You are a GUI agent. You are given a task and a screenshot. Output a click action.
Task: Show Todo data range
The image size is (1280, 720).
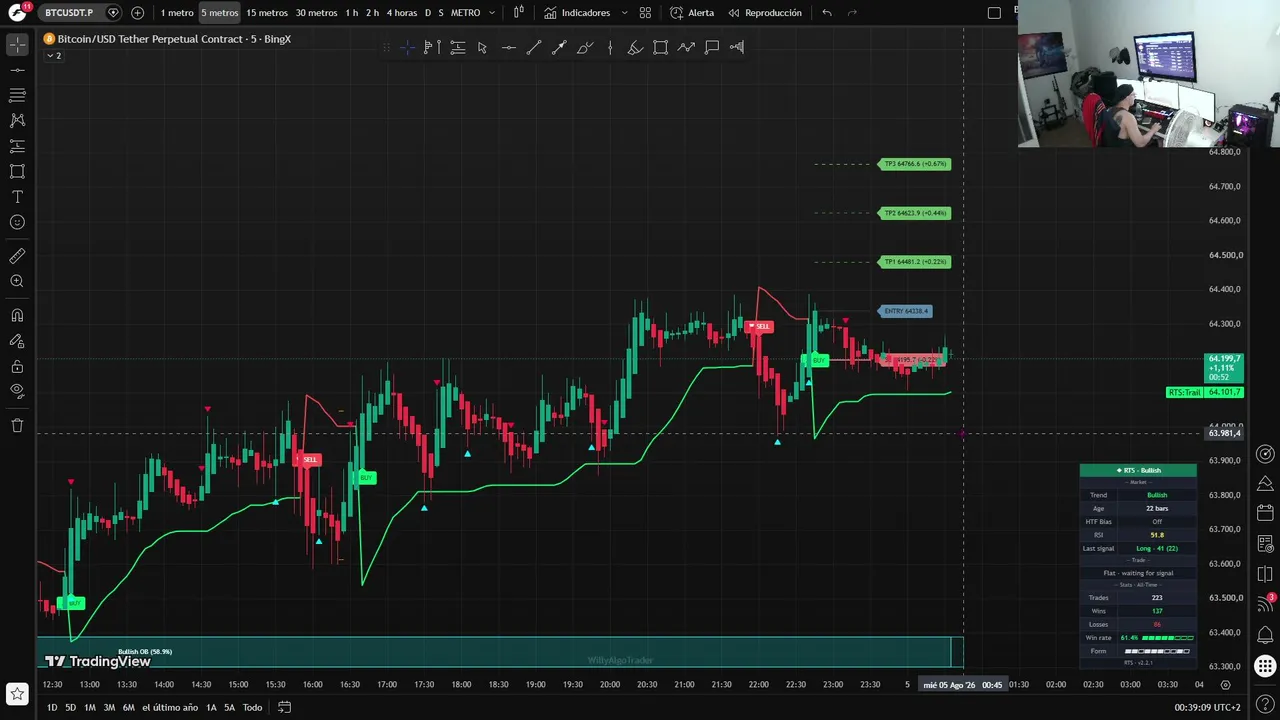[252, 708]
